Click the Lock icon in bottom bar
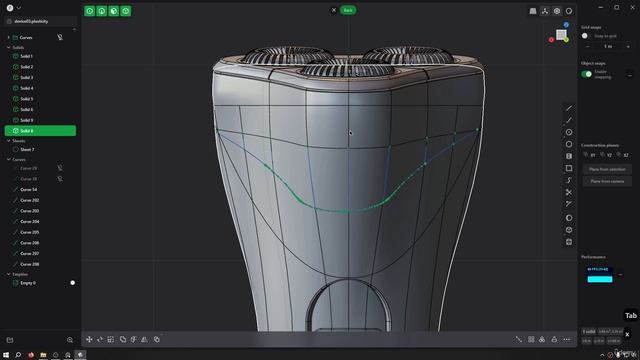Image resolution: width=640 pixels, height=360 pixels. tap(554, 339)
